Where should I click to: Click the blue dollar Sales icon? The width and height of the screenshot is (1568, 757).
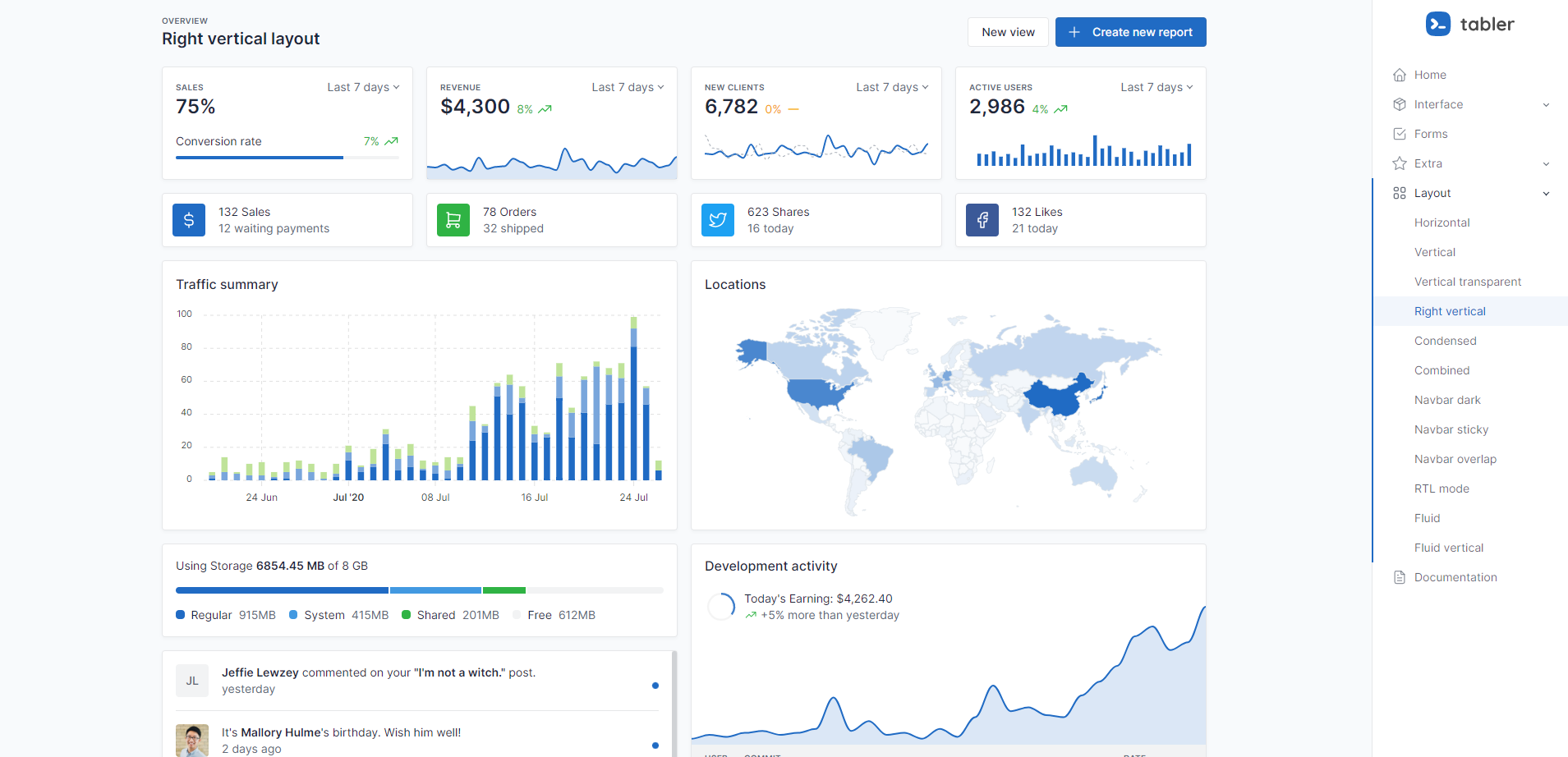pyautogui.click(x=189, y=220)
